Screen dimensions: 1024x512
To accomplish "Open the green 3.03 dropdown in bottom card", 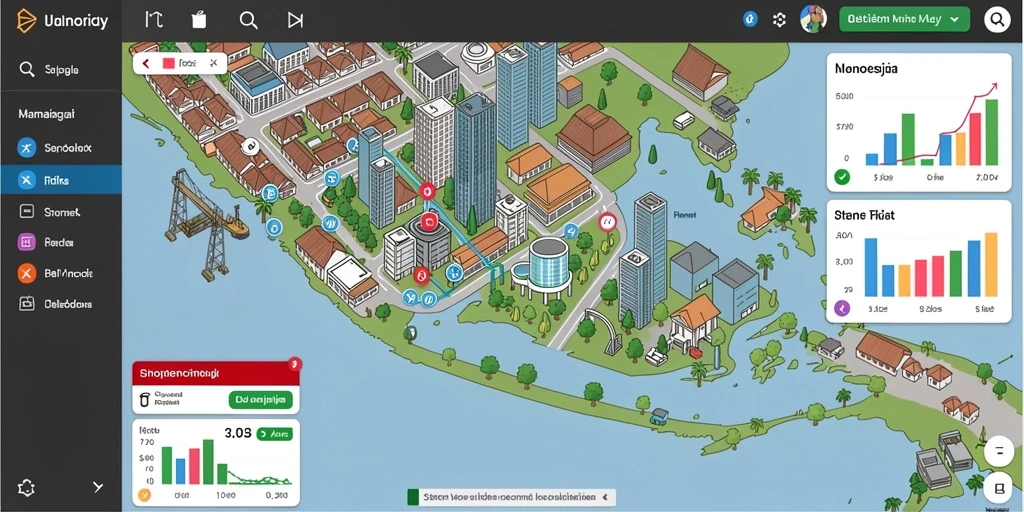I will 274,433.
